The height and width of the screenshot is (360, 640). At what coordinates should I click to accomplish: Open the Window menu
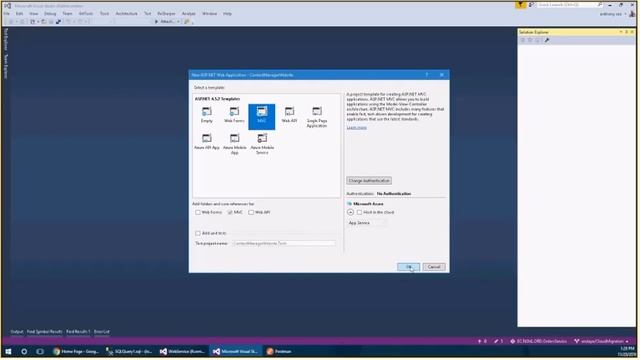(x=209, y=13)
